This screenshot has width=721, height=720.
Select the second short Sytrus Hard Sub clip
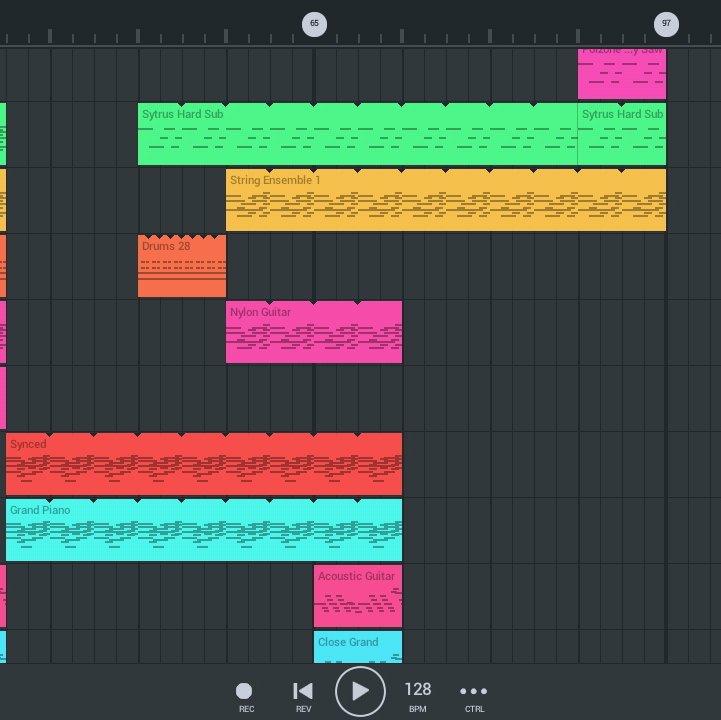622,134
